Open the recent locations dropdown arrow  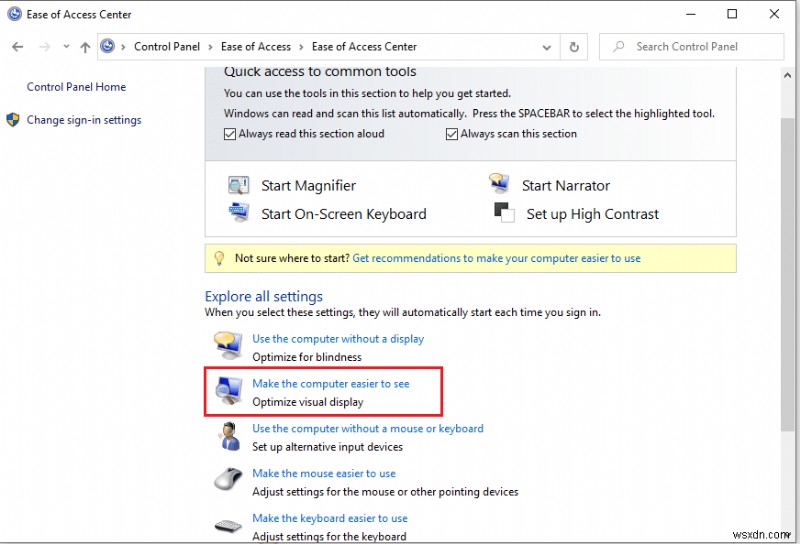click(66, 46)
